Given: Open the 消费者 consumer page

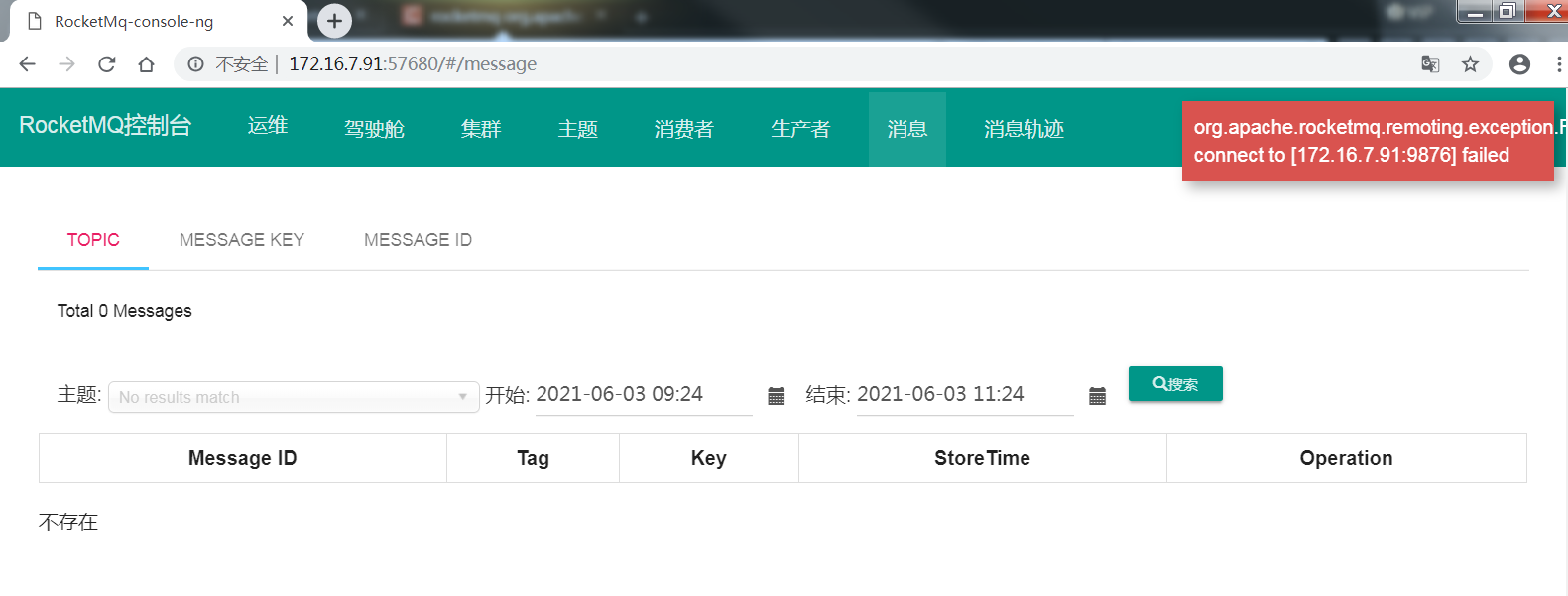Looking at the screenshot, I should coord(684,129).
